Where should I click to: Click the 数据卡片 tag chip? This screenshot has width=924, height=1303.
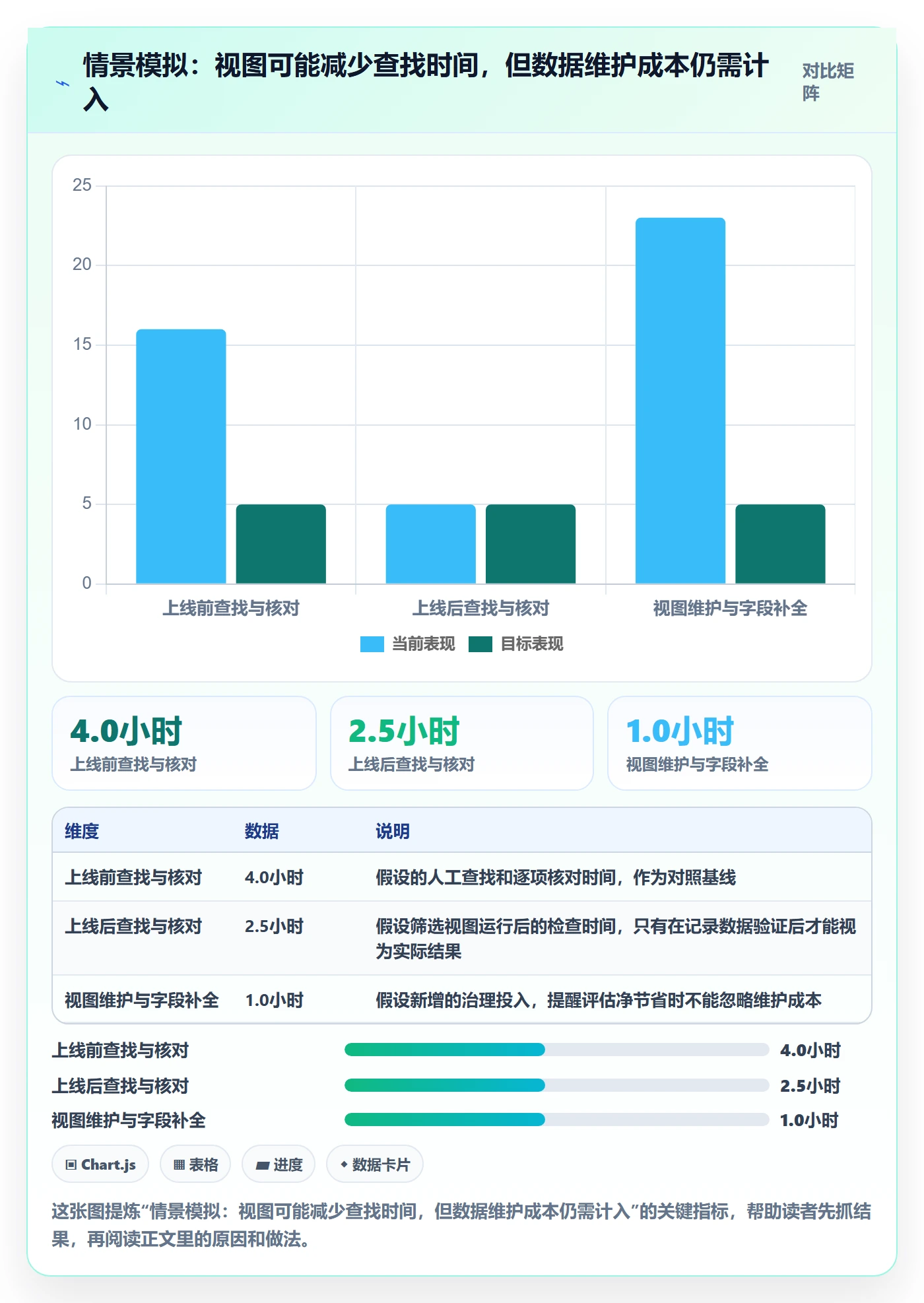tap(375, 1164)
